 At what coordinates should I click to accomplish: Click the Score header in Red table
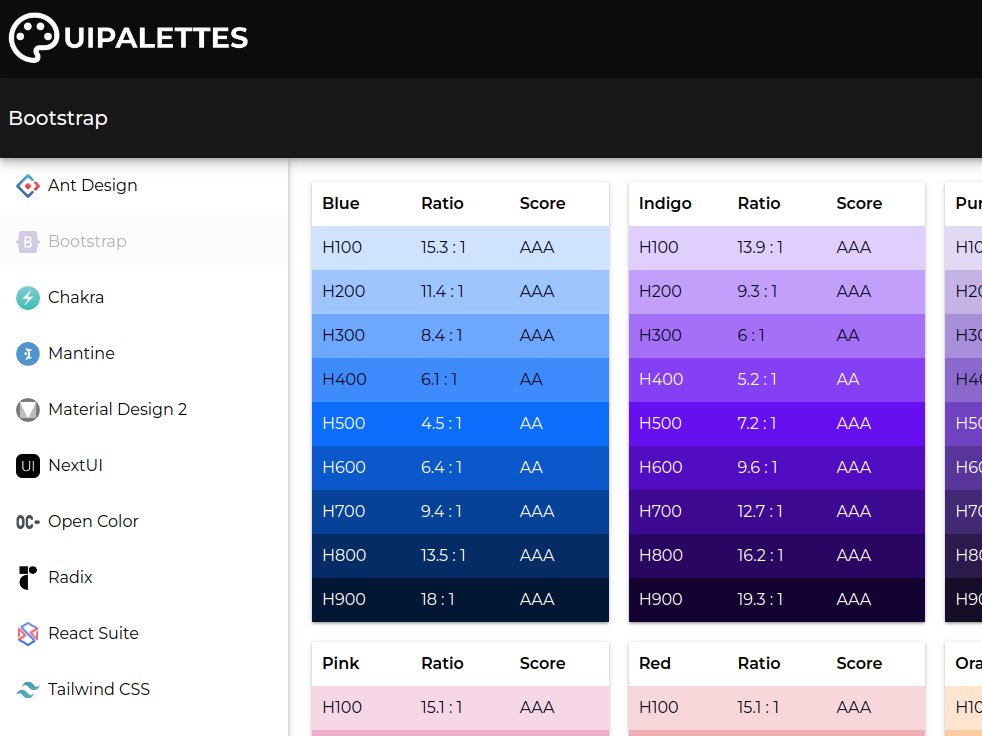[x=859, y=663]
